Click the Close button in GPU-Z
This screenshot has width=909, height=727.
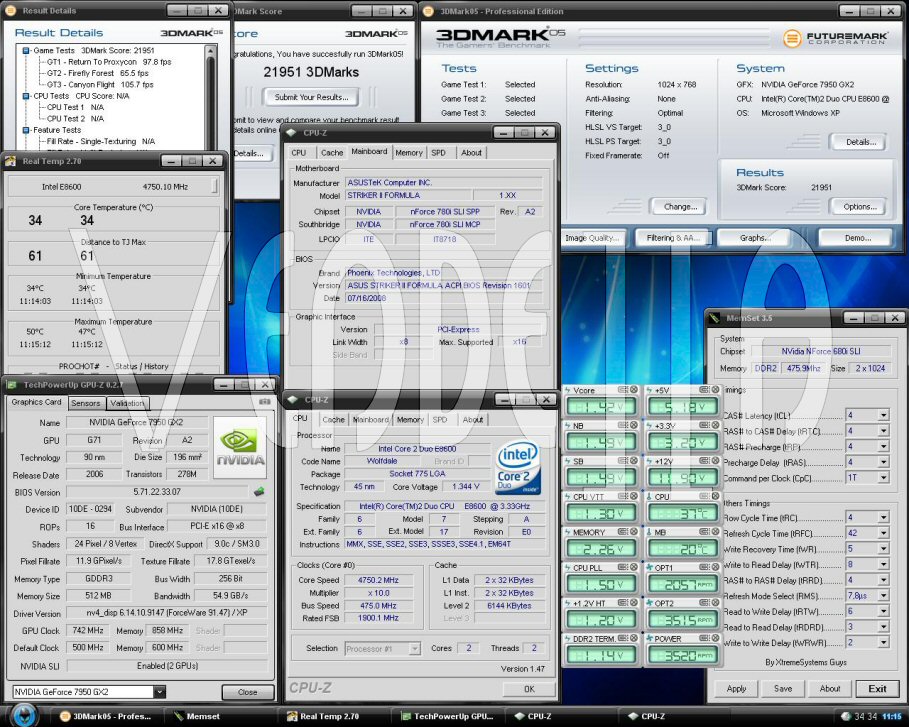248,692
